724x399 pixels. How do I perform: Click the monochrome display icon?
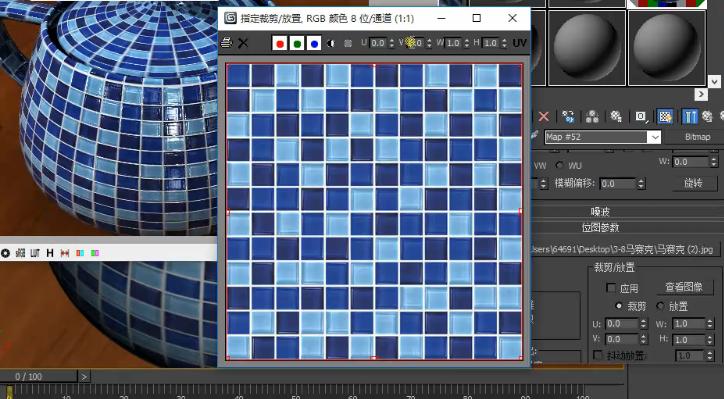pyautogui.click(x=348, y=43)
